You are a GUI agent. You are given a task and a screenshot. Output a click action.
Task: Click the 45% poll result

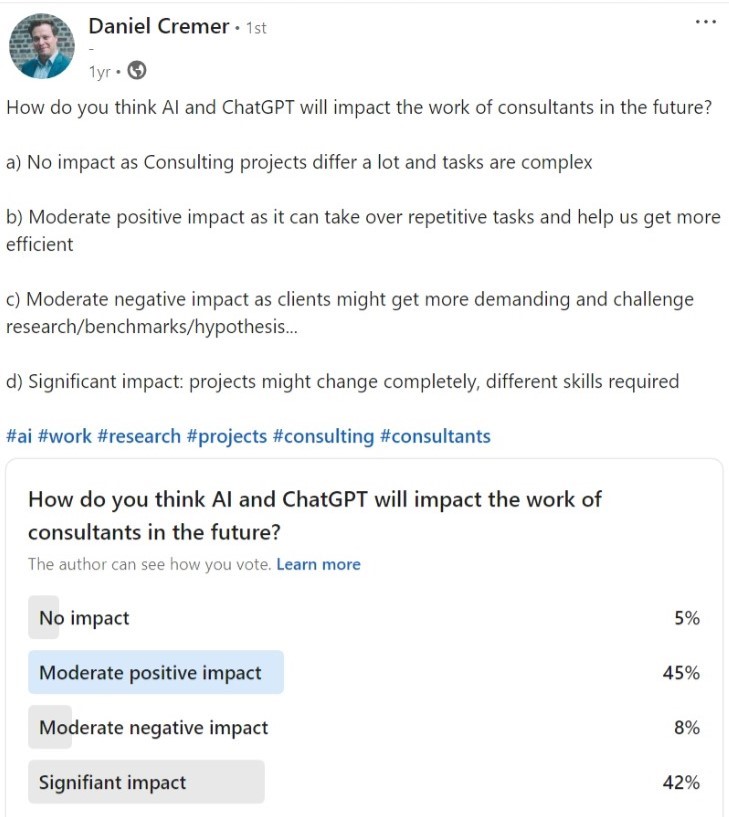681,673
